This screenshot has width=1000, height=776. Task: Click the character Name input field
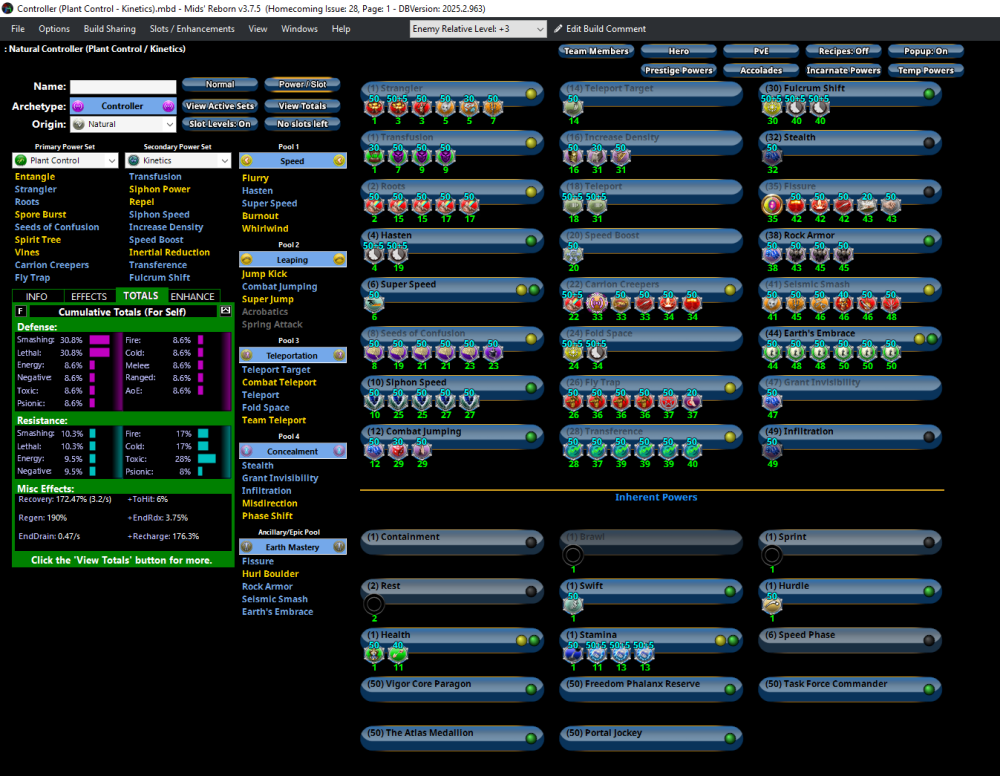(123, 87)
